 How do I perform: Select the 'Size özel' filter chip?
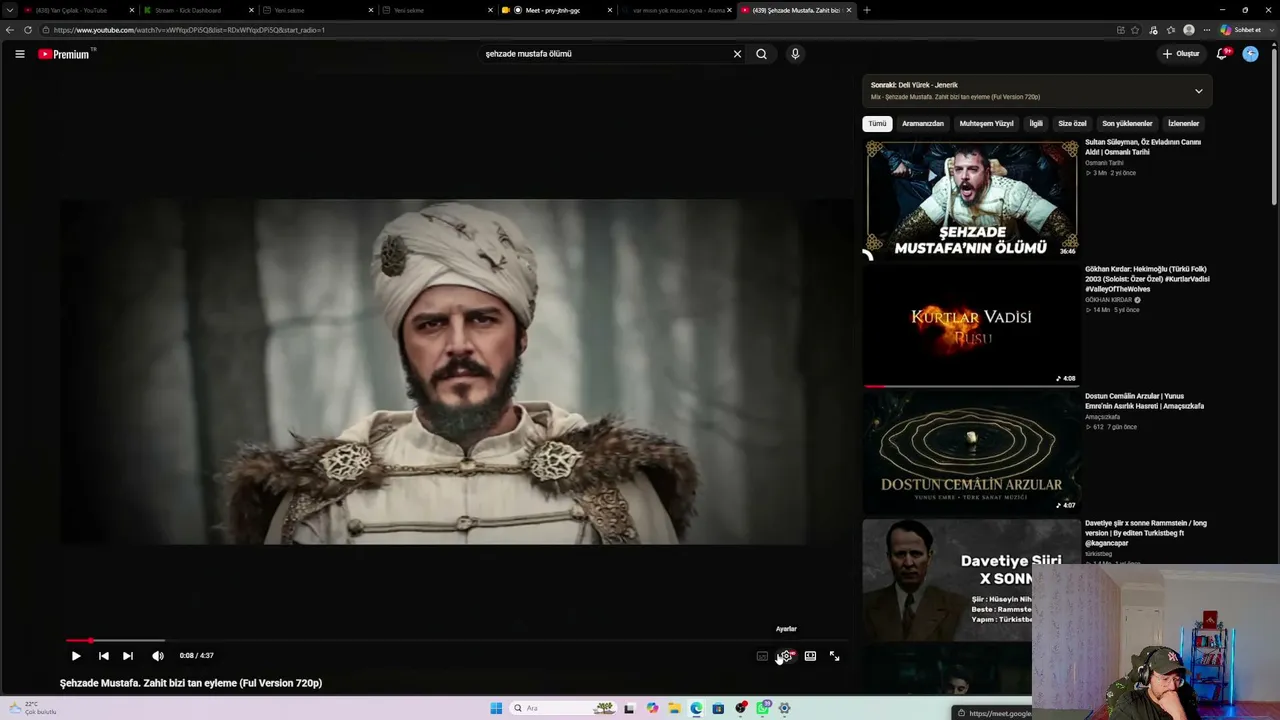pos(1072,124)
